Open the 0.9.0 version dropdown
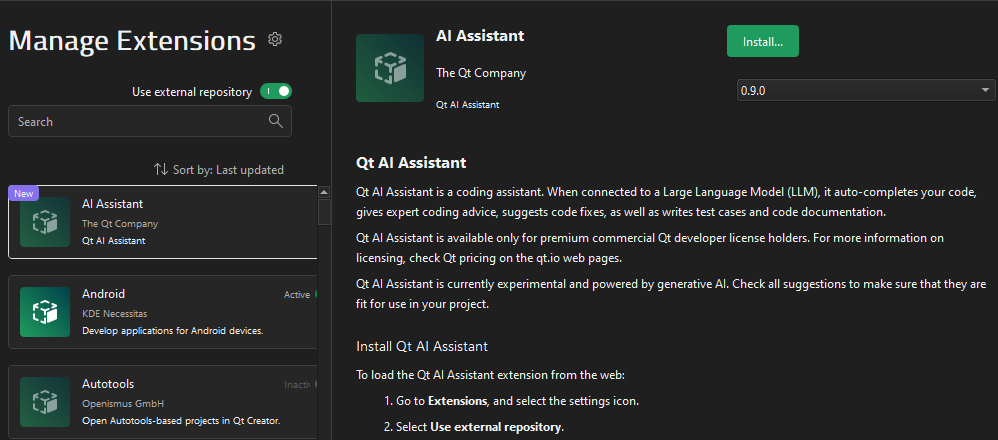 866,90
